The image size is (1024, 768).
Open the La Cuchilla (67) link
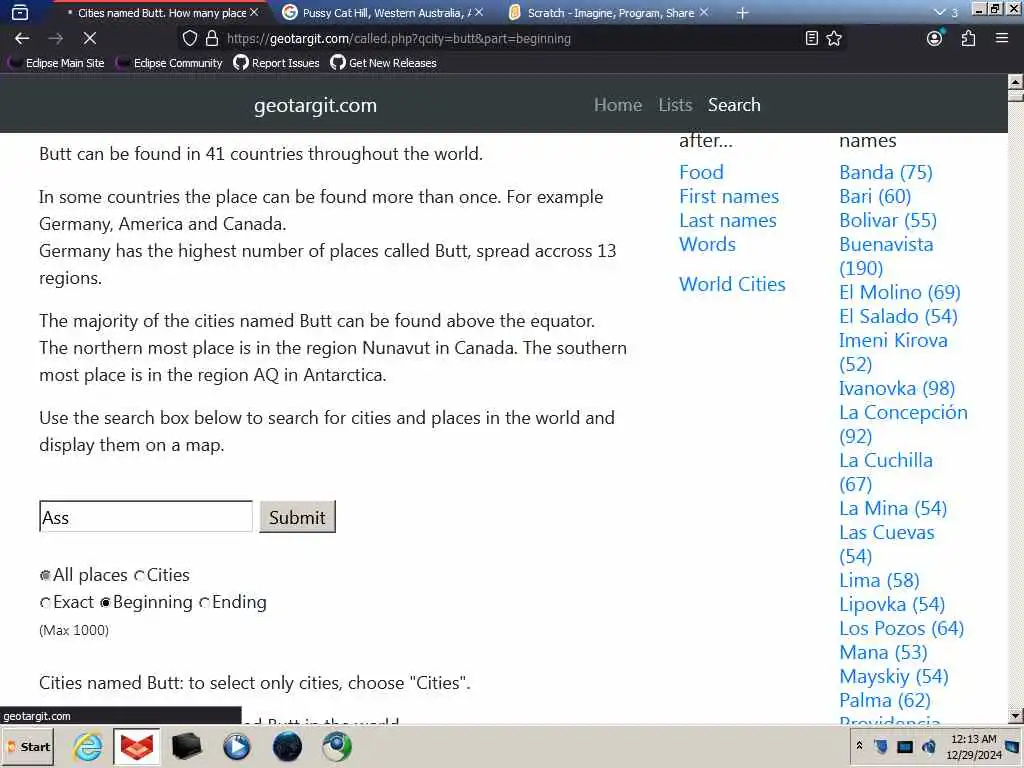[x=886, y=472]
